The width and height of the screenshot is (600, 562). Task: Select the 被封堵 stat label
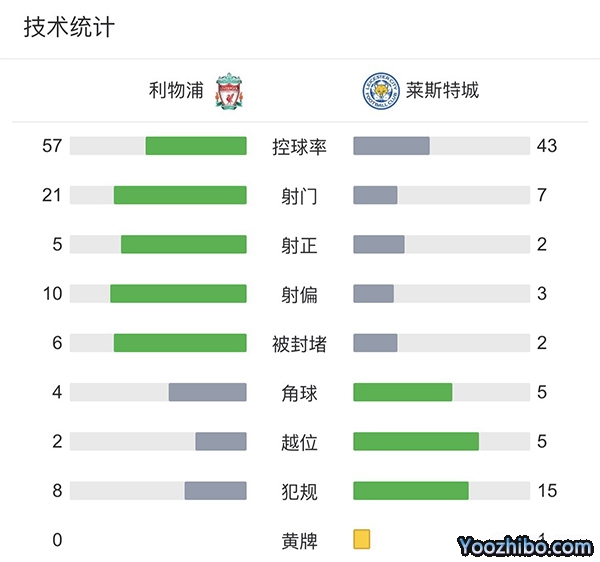(299, 344)
